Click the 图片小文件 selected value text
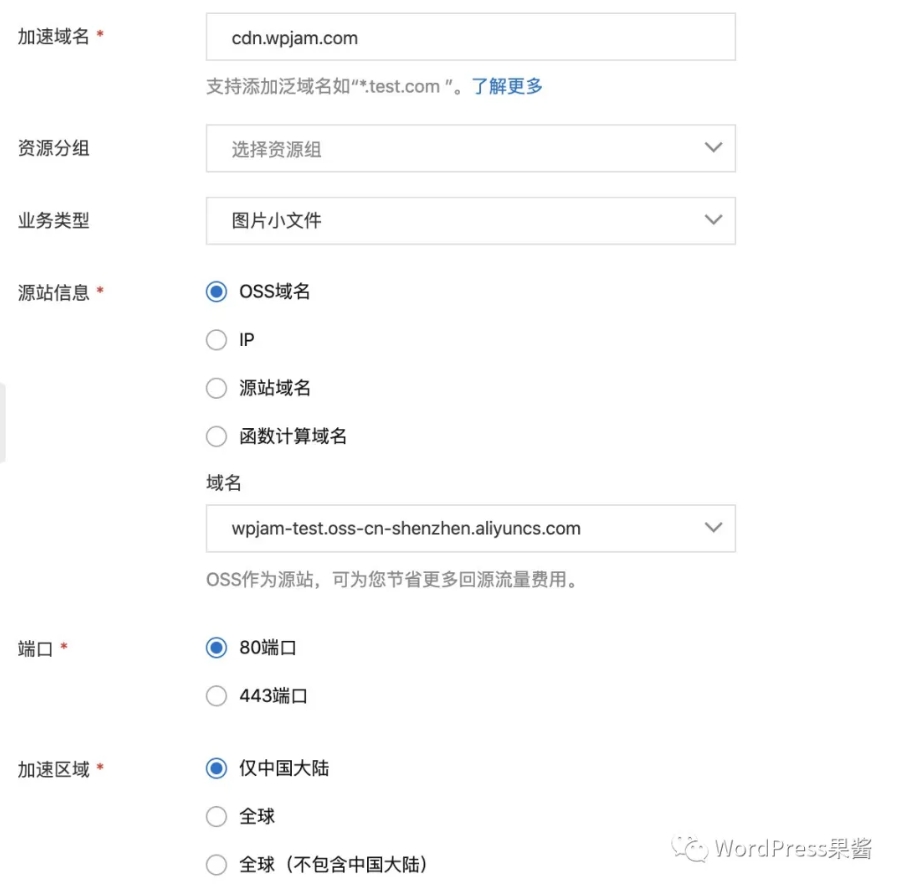 (x=277, y=221)
